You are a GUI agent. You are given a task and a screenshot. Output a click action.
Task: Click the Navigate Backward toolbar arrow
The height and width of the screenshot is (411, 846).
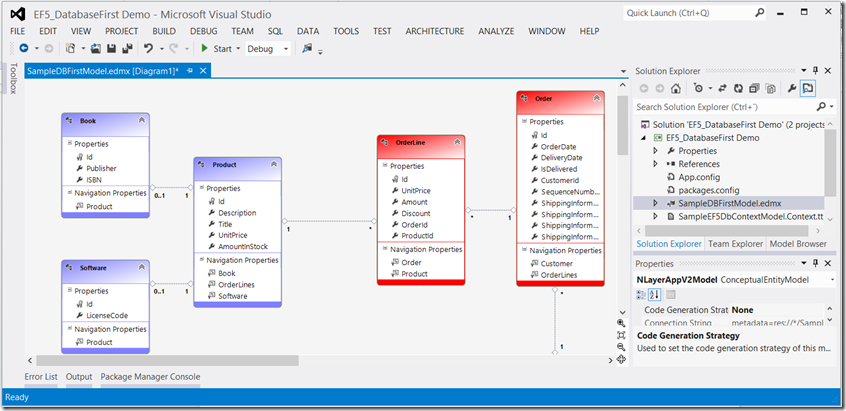[23, 48]
